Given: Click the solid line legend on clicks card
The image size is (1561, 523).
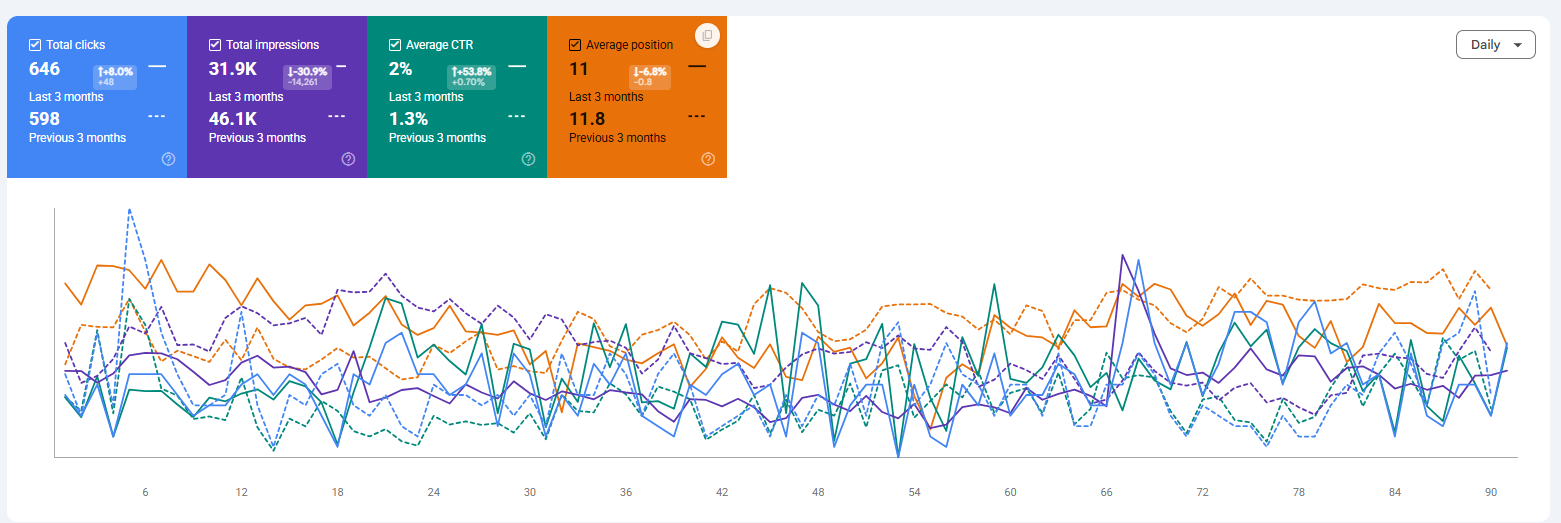Looking at the screenshot, I should 157,66.
